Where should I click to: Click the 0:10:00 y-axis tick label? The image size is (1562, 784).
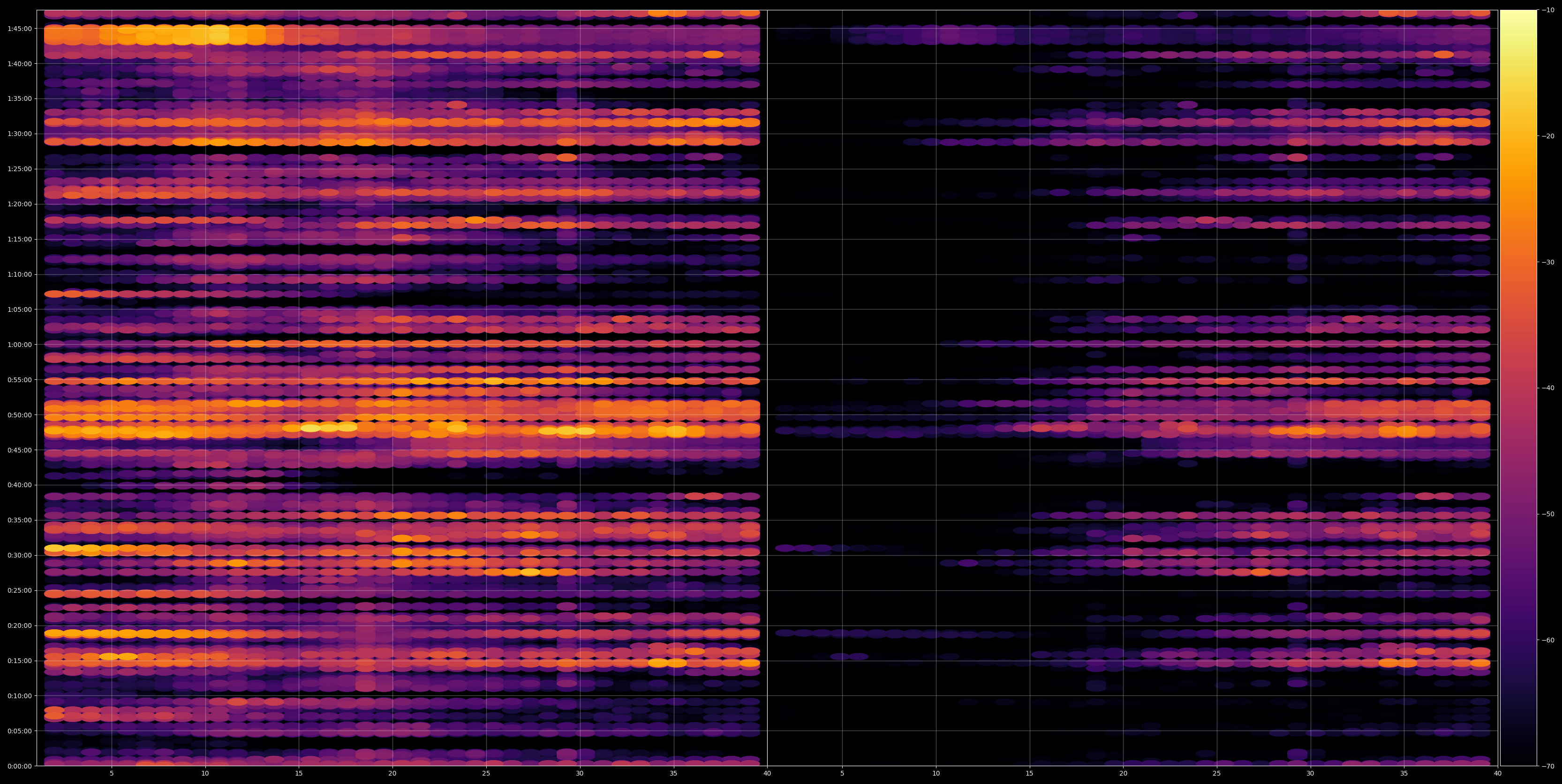[19, 695]
